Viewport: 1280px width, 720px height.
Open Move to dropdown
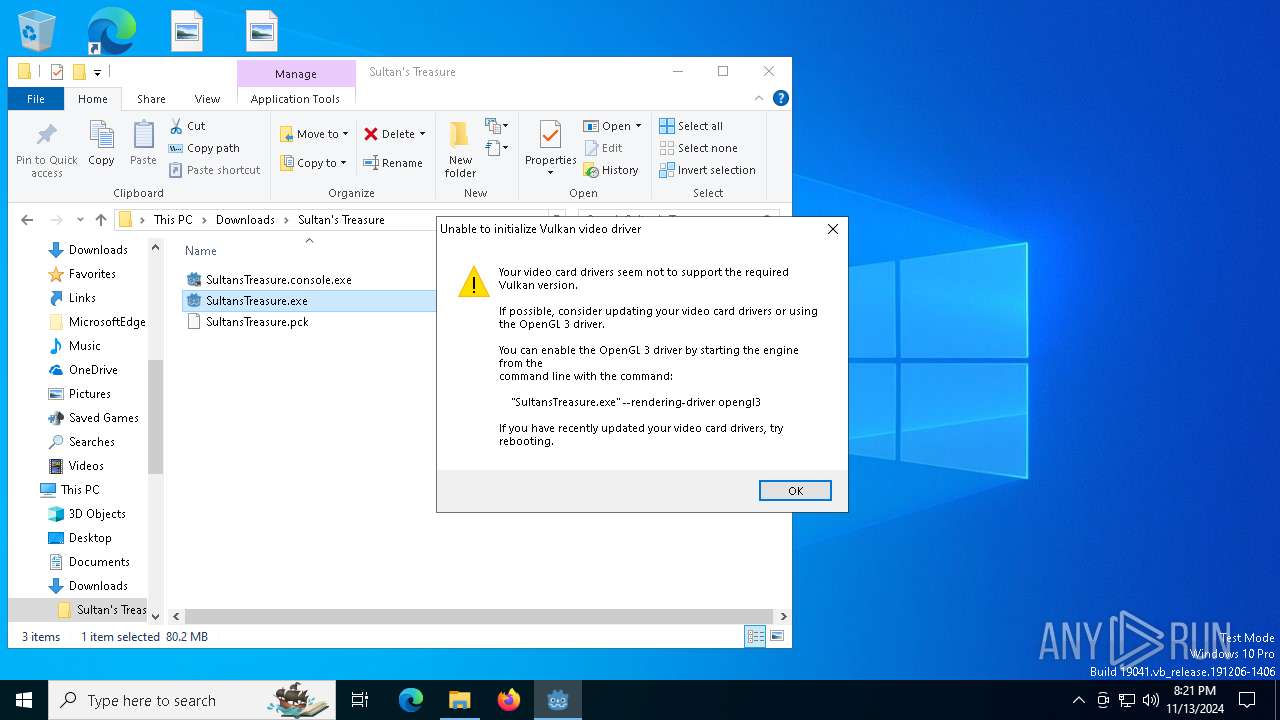[x=314, y=134]
